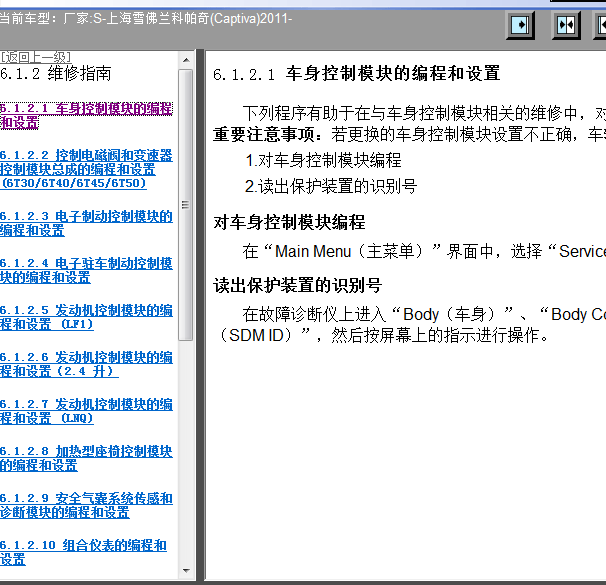
Task: Click the sidebar scroll down arrow
Action: point(186,571)
